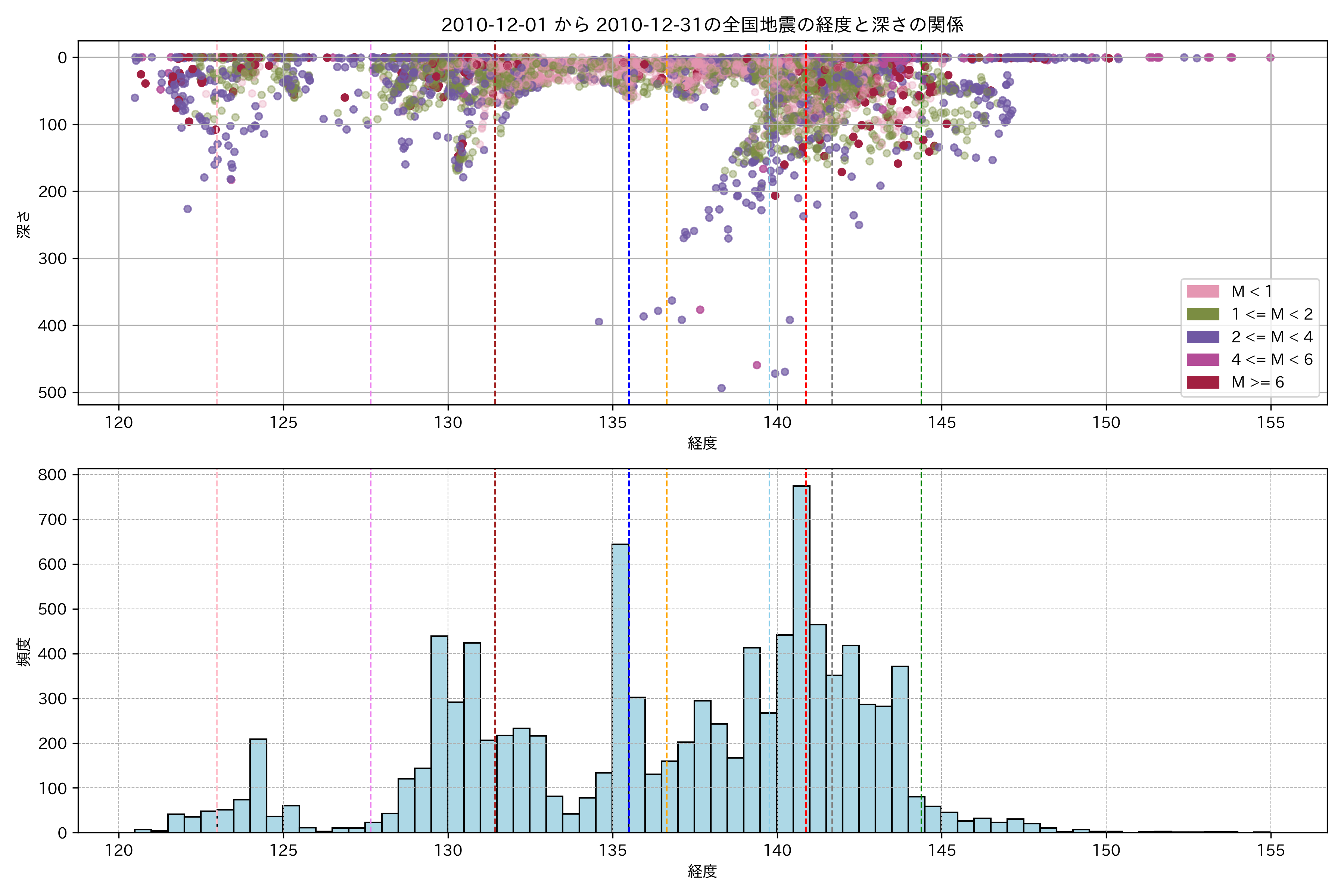Click the 500 tick label on the depth axis
Viewport: 1344px width, 896px height.
(x=53, y=393)
